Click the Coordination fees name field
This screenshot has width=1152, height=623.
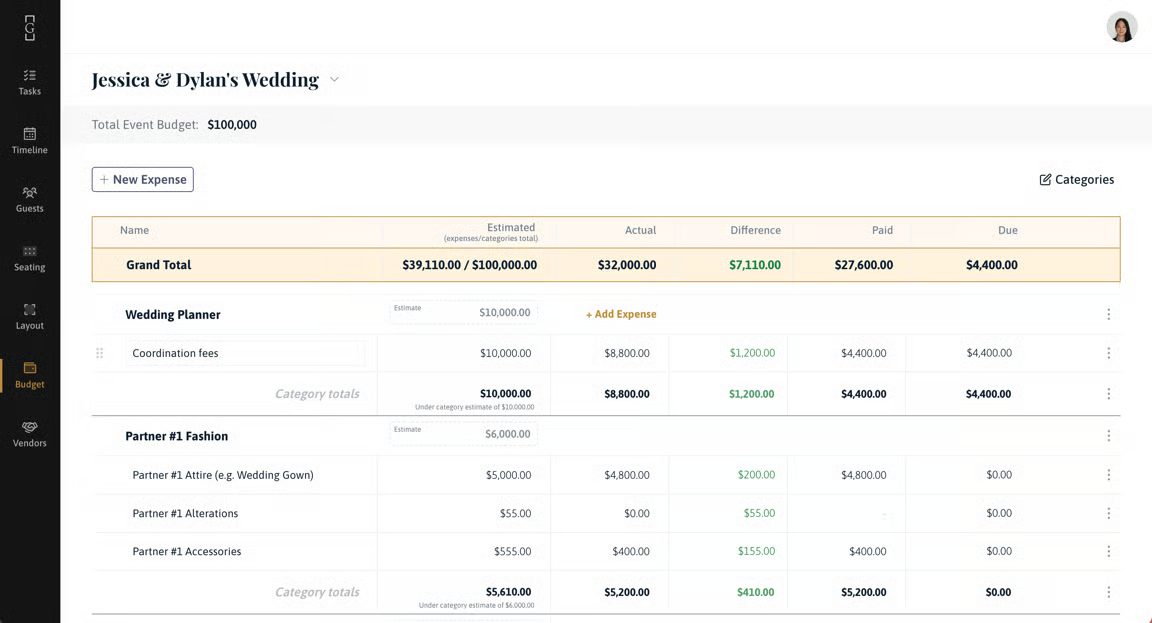click(245, 353)
